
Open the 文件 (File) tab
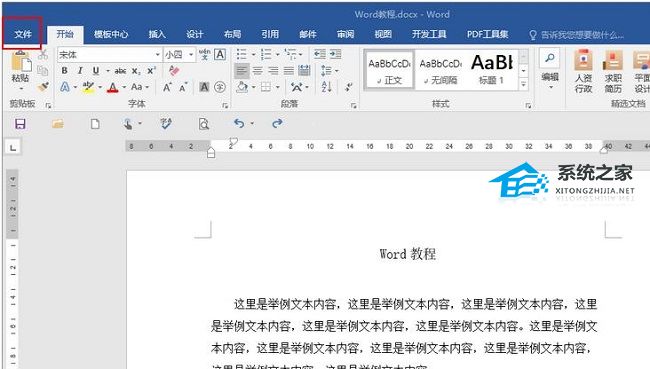pyautogui.click(x=23, y=34)
